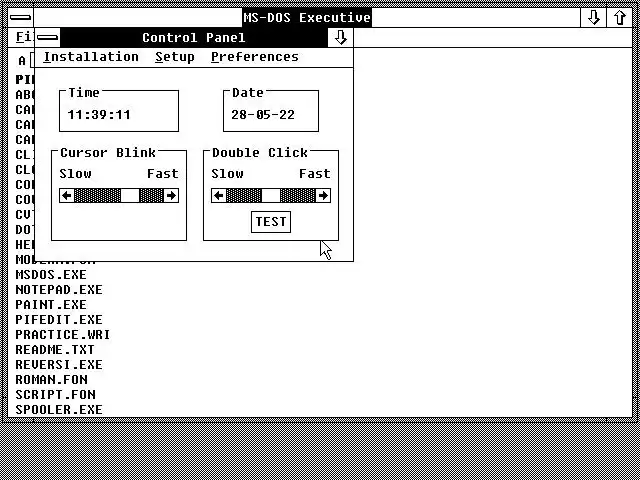Viewport: 640px width, 480px height.
Task: Select MSDOS.EXE in MS-DOS Executive
Action: [51, 274]
